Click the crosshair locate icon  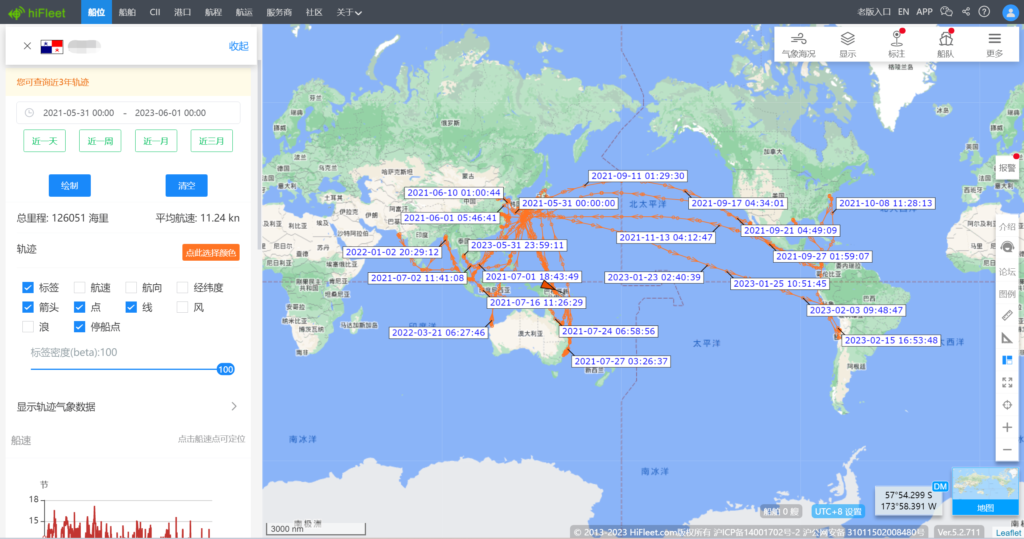coord(1007,405)
